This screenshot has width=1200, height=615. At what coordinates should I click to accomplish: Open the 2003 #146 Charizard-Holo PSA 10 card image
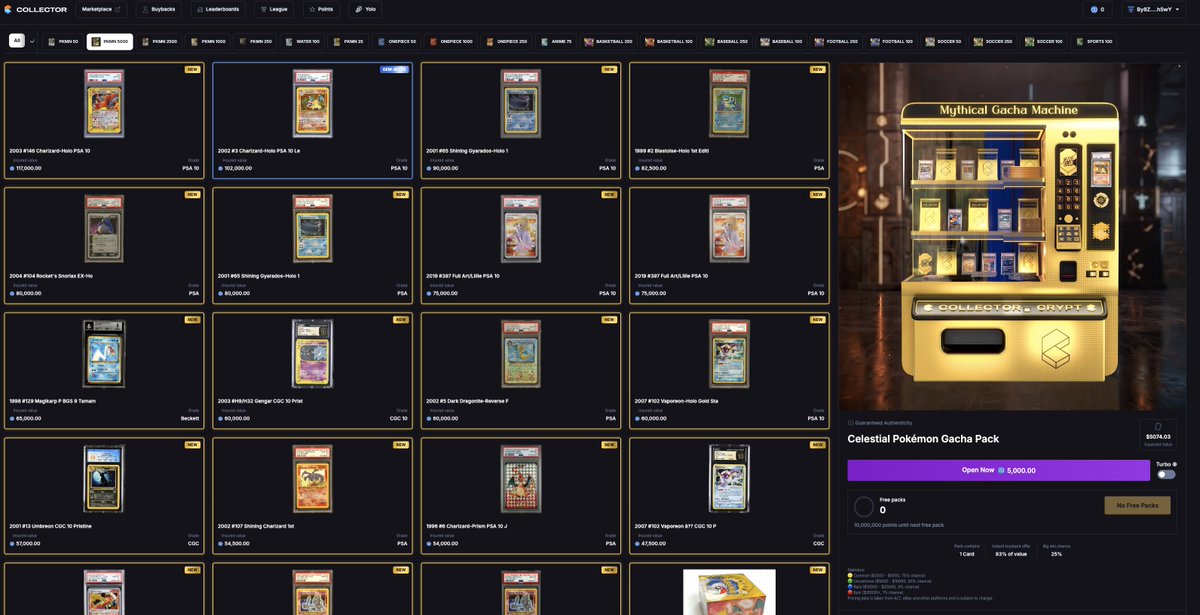click(104, 103)
